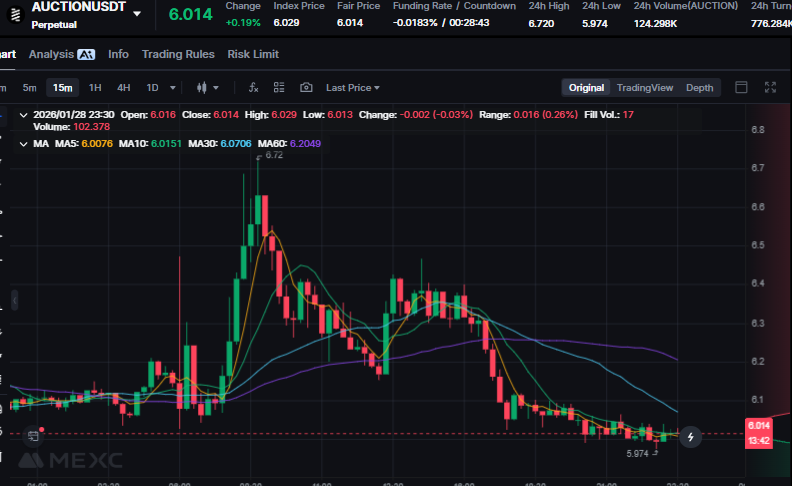Click the MA10 value 6.0151

(165, 144)
